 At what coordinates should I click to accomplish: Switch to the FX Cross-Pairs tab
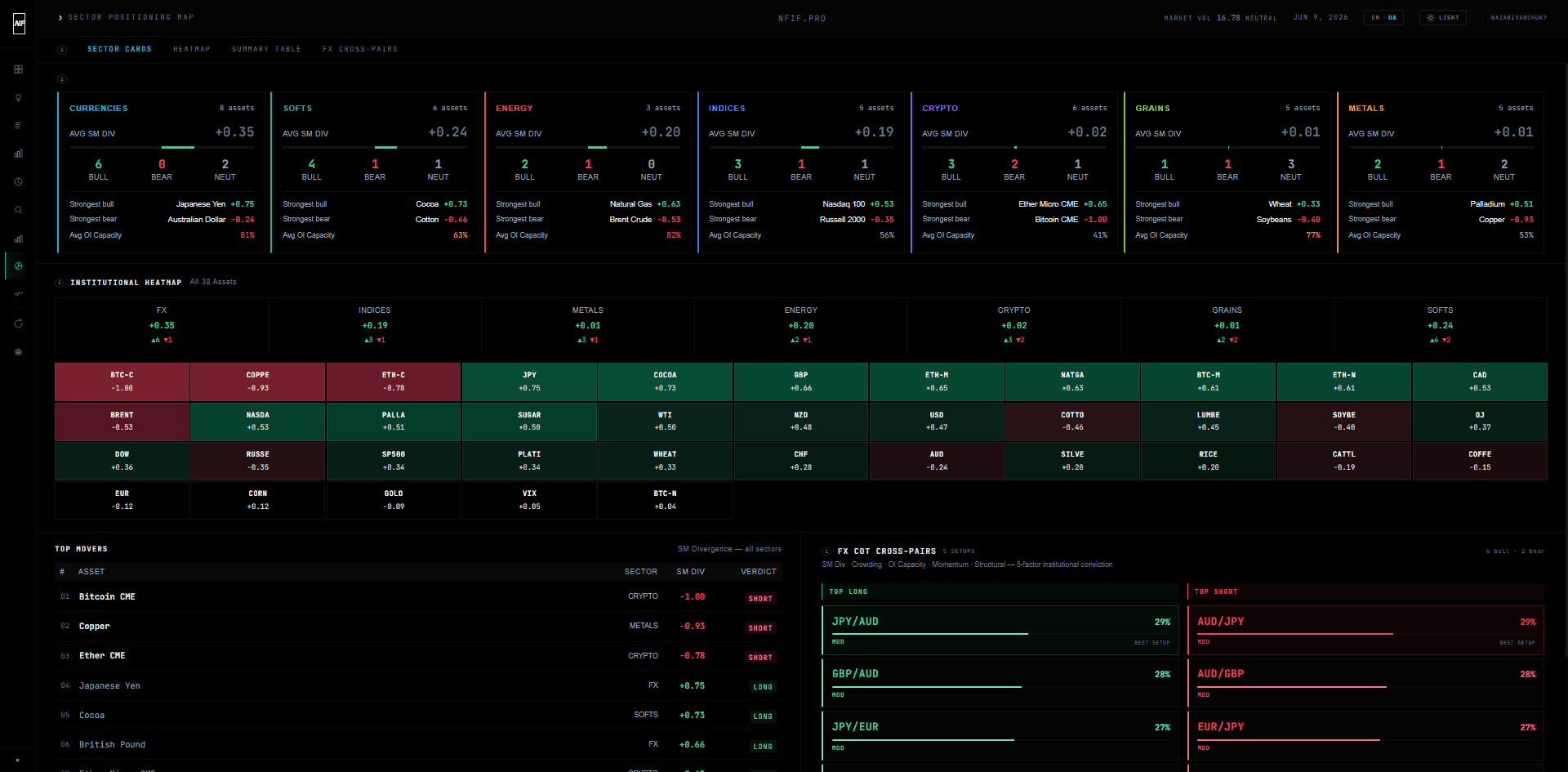(x=360, y=49)
